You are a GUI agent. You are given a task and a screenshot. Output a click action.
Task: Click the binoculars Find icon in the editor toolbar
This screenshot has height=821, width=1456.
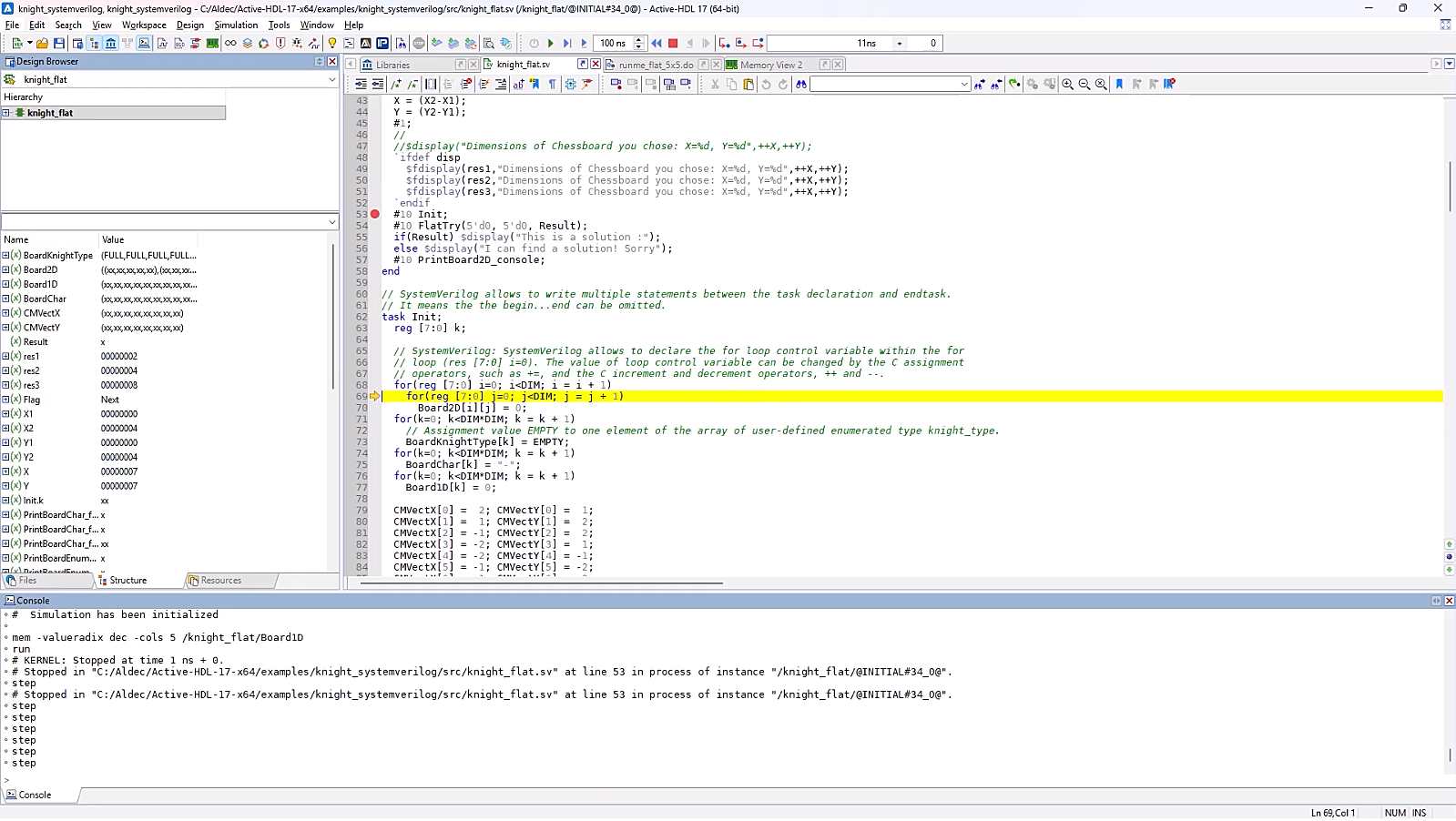point(801,84)
